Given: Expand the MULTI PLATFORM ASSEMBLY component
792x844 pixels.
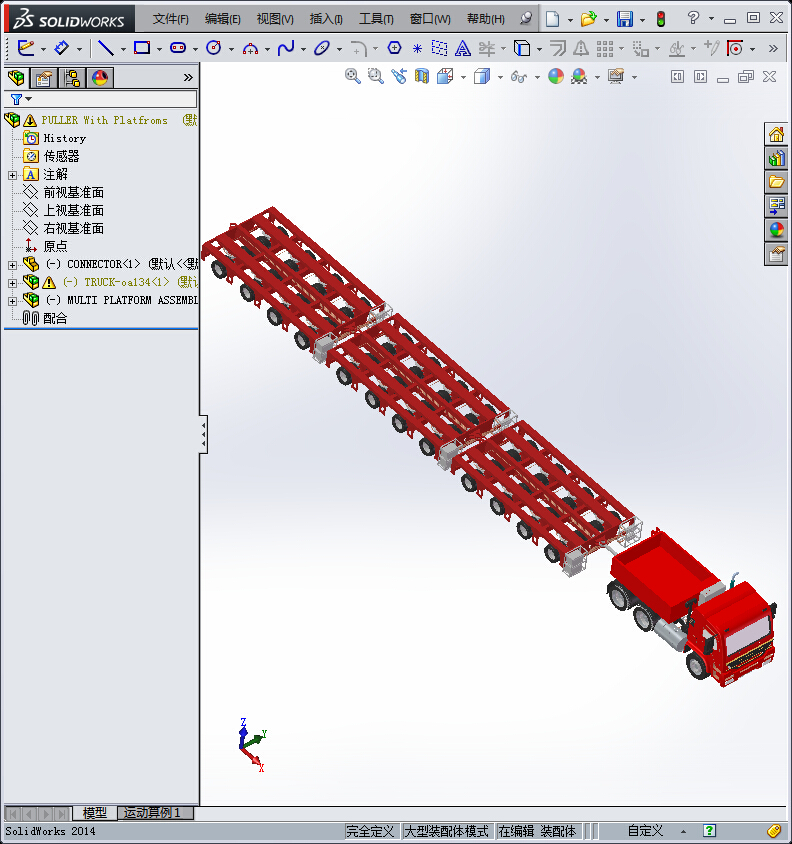Looking at the screenshot, I should click(x=12, y=301).
